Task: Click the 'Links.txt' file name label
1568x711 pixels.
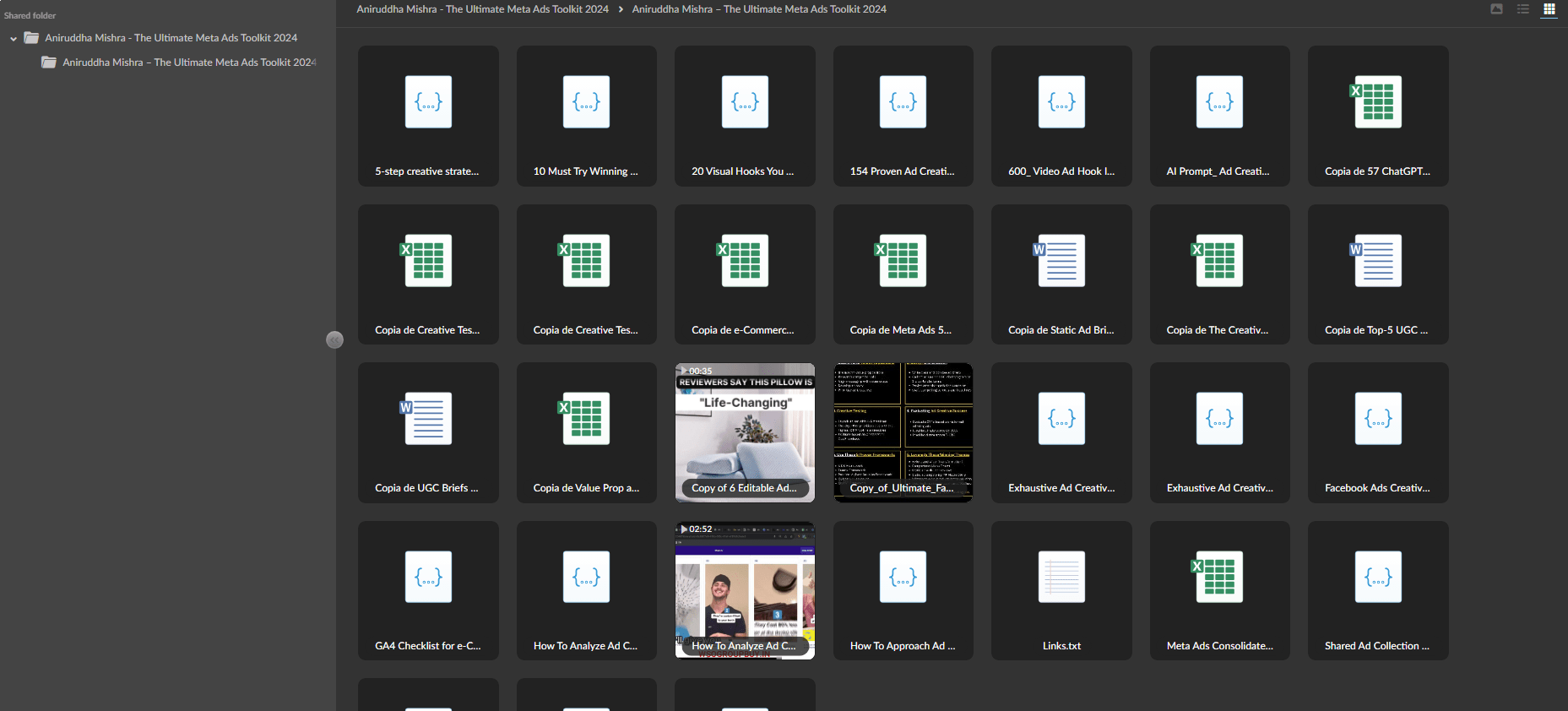Action: (x=1061, y=646)
